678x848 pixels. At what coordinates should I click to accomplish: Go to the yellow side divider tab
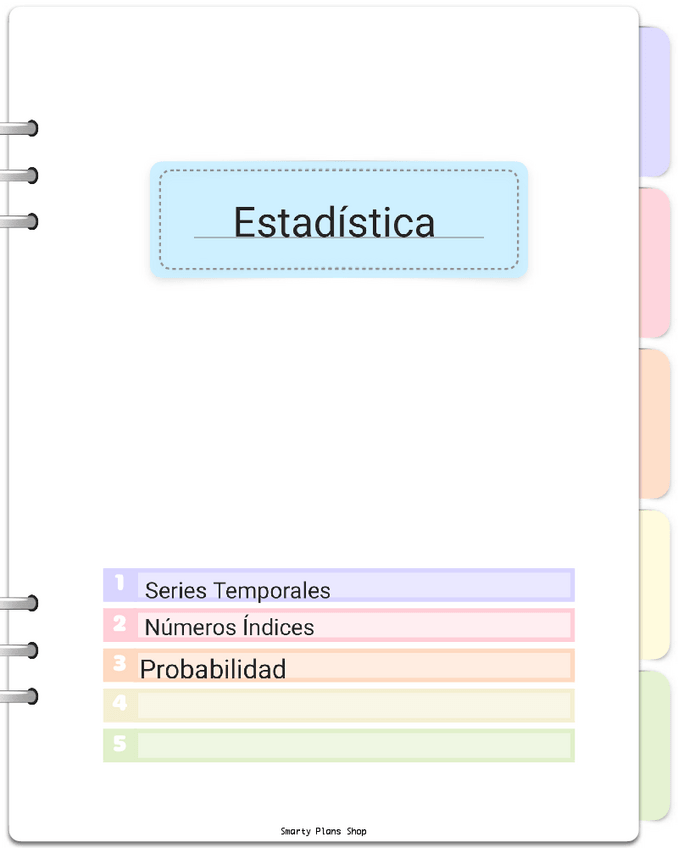(654, 585)
